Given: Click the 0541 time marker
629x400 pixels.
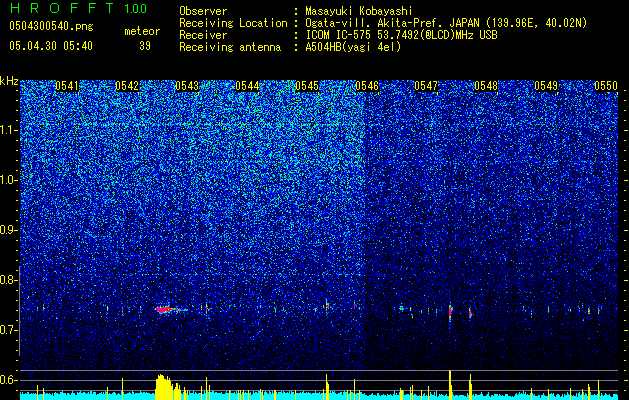Looking at the screenshot, I should (x=67, y=86).
